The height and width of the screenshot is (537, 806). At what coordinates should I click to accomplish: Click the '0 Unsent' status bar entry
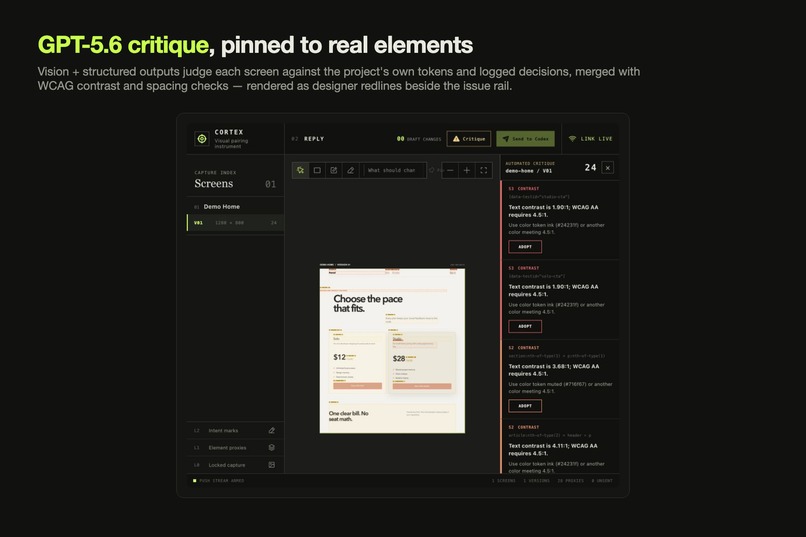[x=602, y=481]
